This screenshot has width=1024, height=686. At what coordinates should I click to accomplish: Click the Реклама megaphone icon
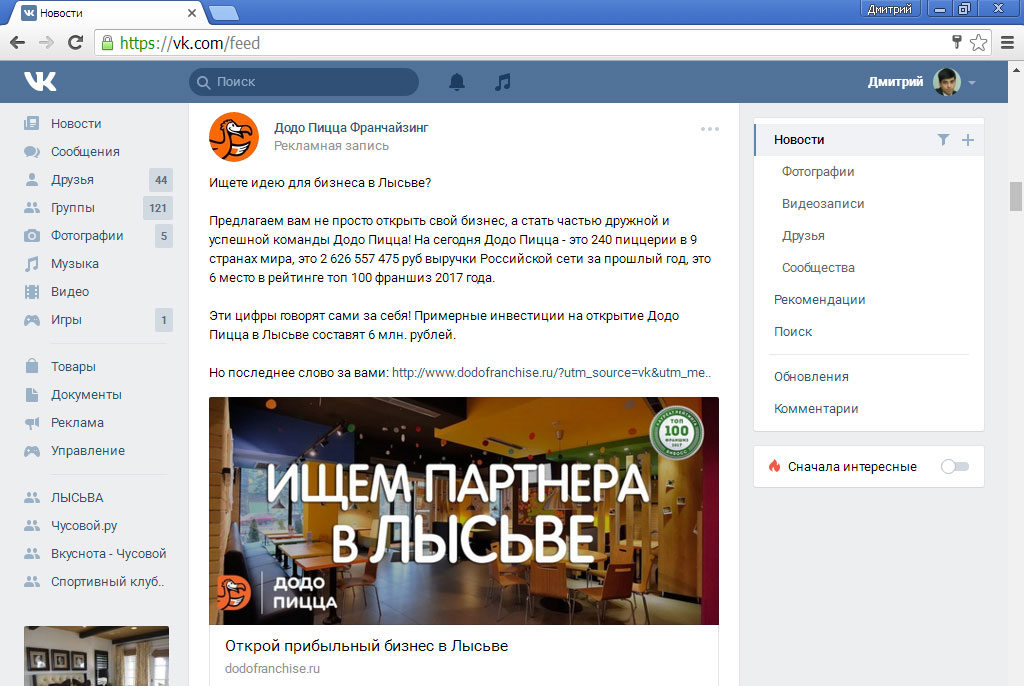pos(31,423)
